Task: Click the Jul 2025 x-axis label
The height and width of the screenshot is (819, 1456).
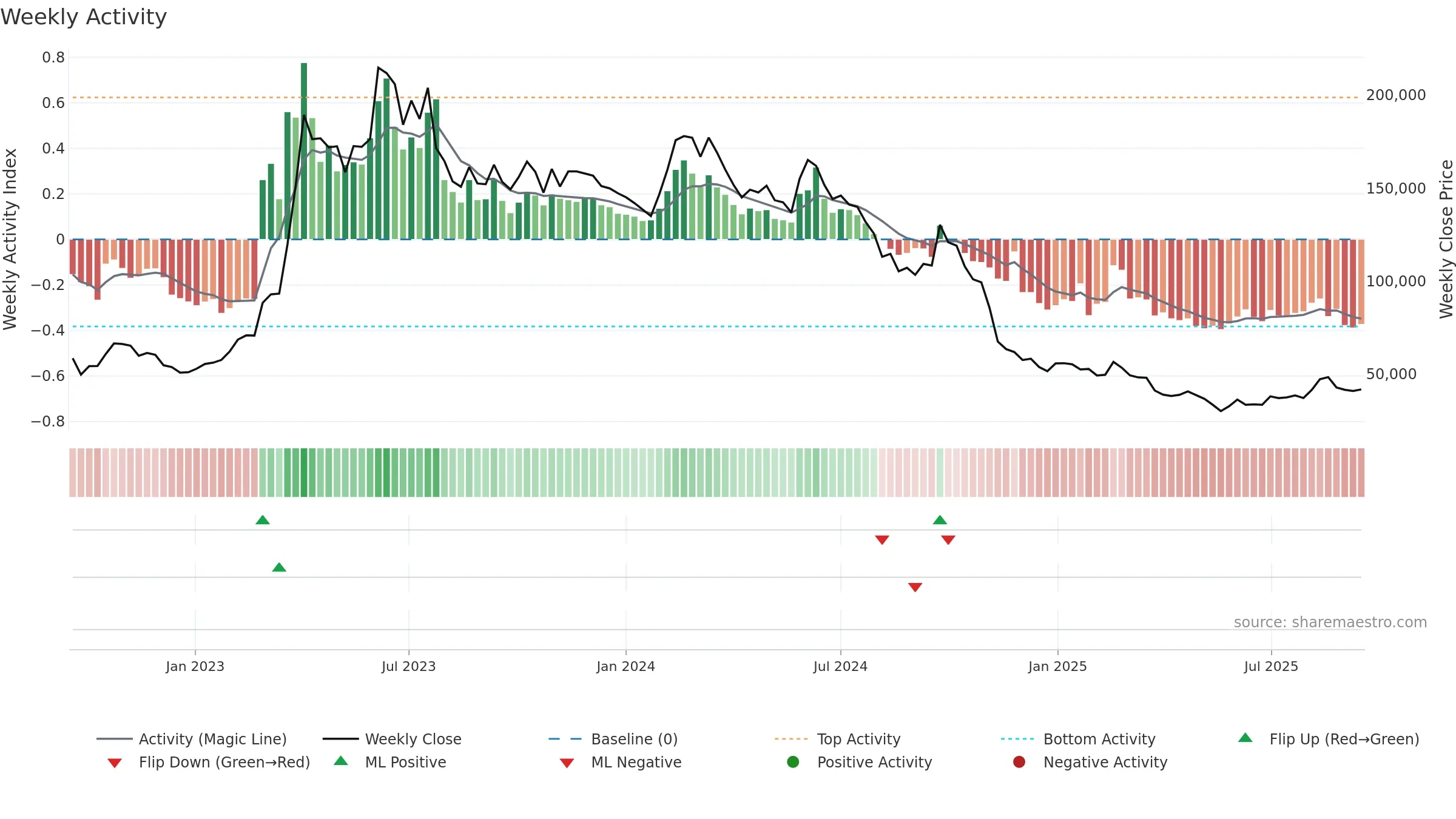Action: coord(1272,666)
